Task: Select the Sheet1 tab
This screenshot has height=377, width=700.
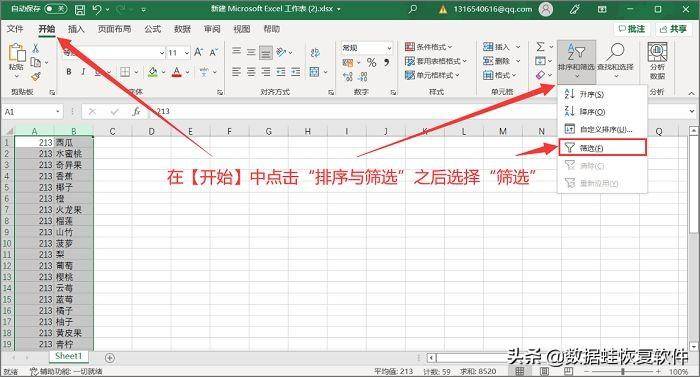Action: pyautogui.click(x=69, y=356)
